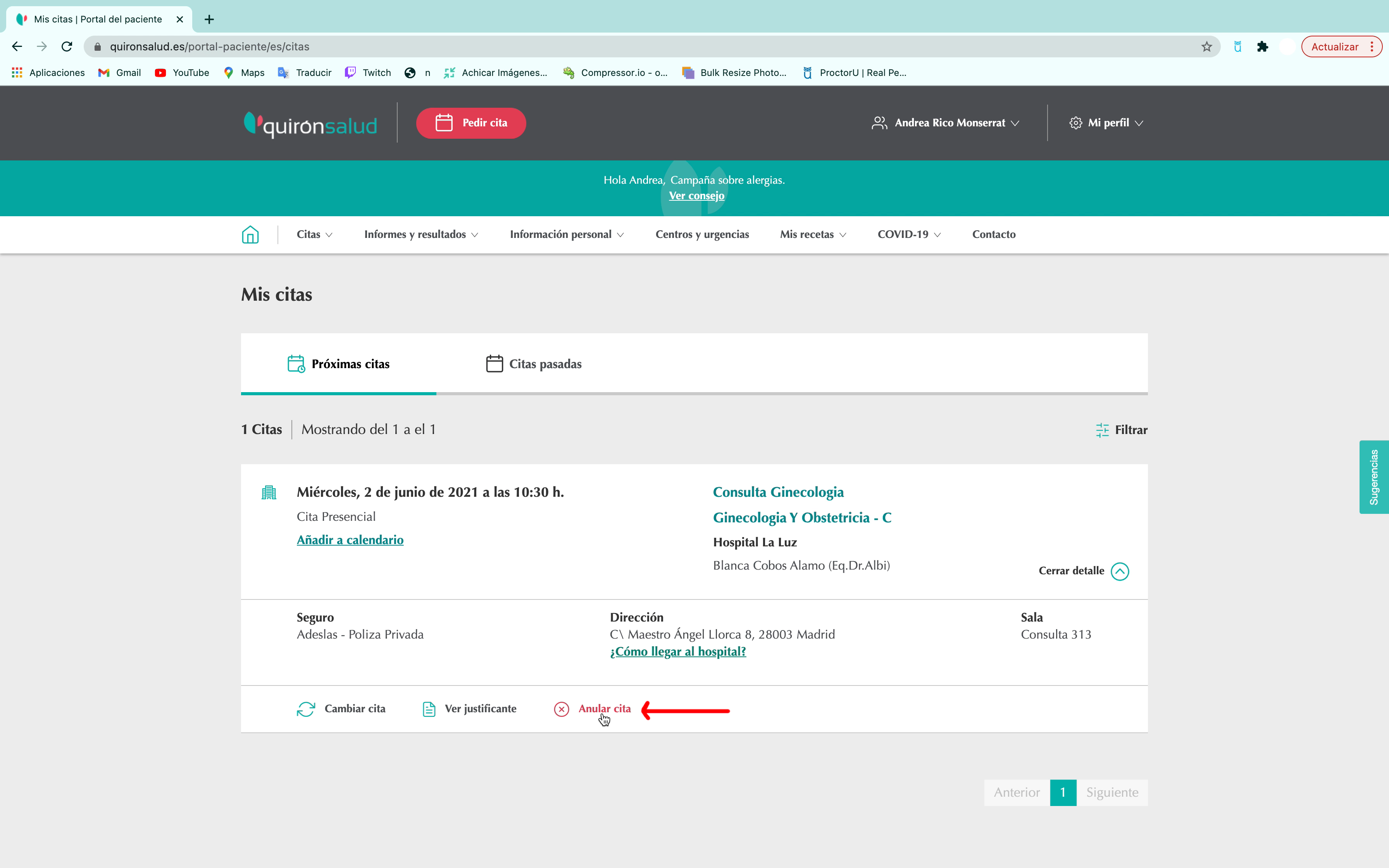Click the Pedir cita button
Viewport: 1389px width, 868px height.
click(470, 123)
